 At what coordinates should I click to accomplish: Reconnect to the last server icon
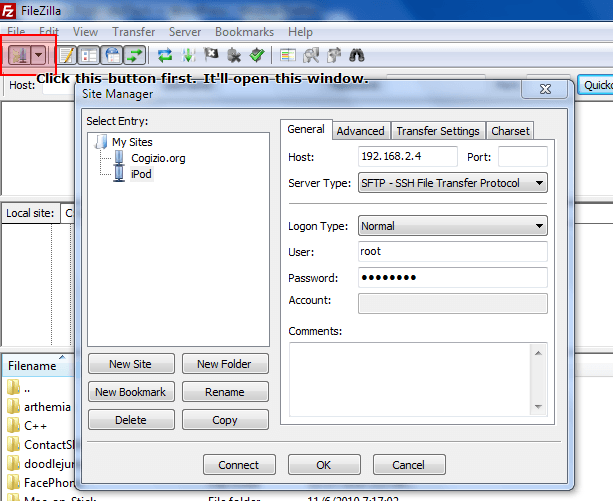tap(257, 55)
